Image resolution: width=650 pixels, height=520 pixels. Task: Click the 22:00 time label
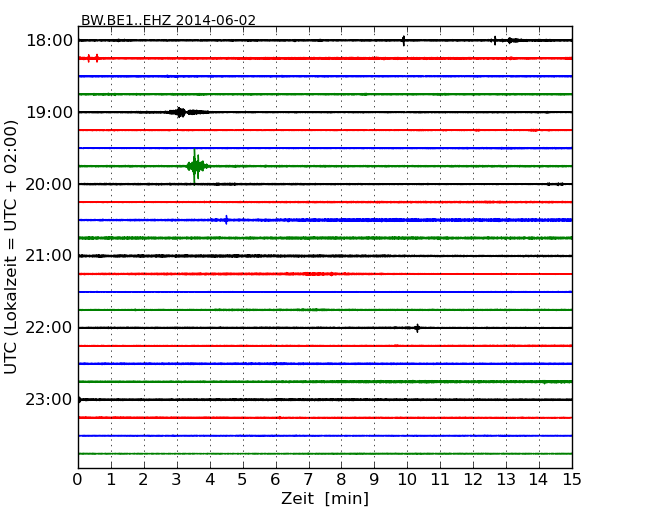pos(49,328)
